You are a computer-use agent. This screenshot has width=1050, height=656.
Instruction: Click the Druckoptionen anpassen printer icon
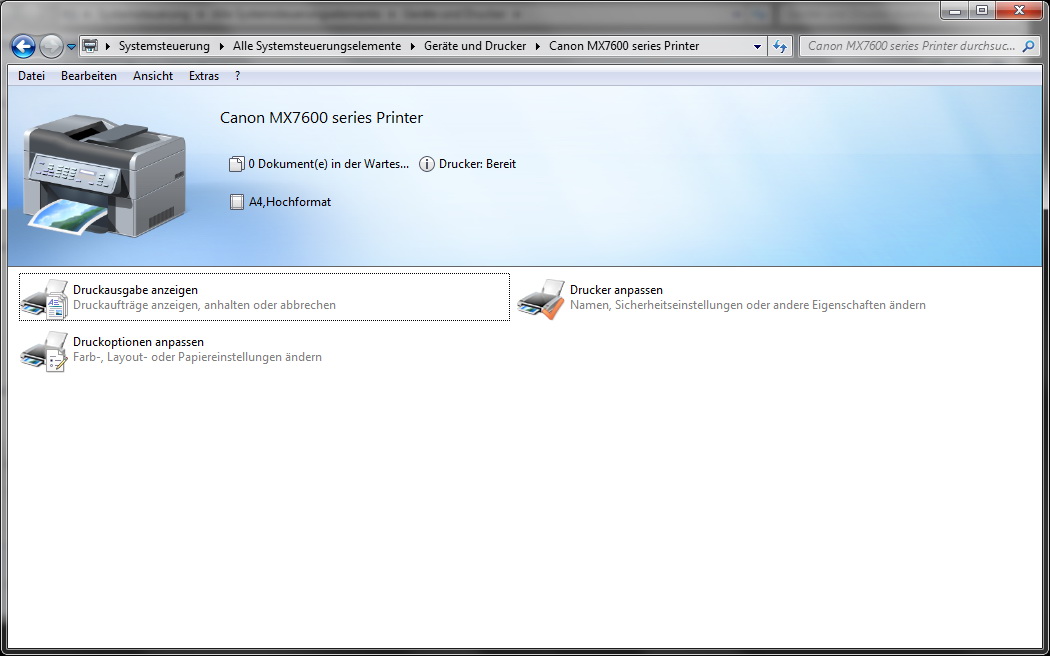point(45,351)
